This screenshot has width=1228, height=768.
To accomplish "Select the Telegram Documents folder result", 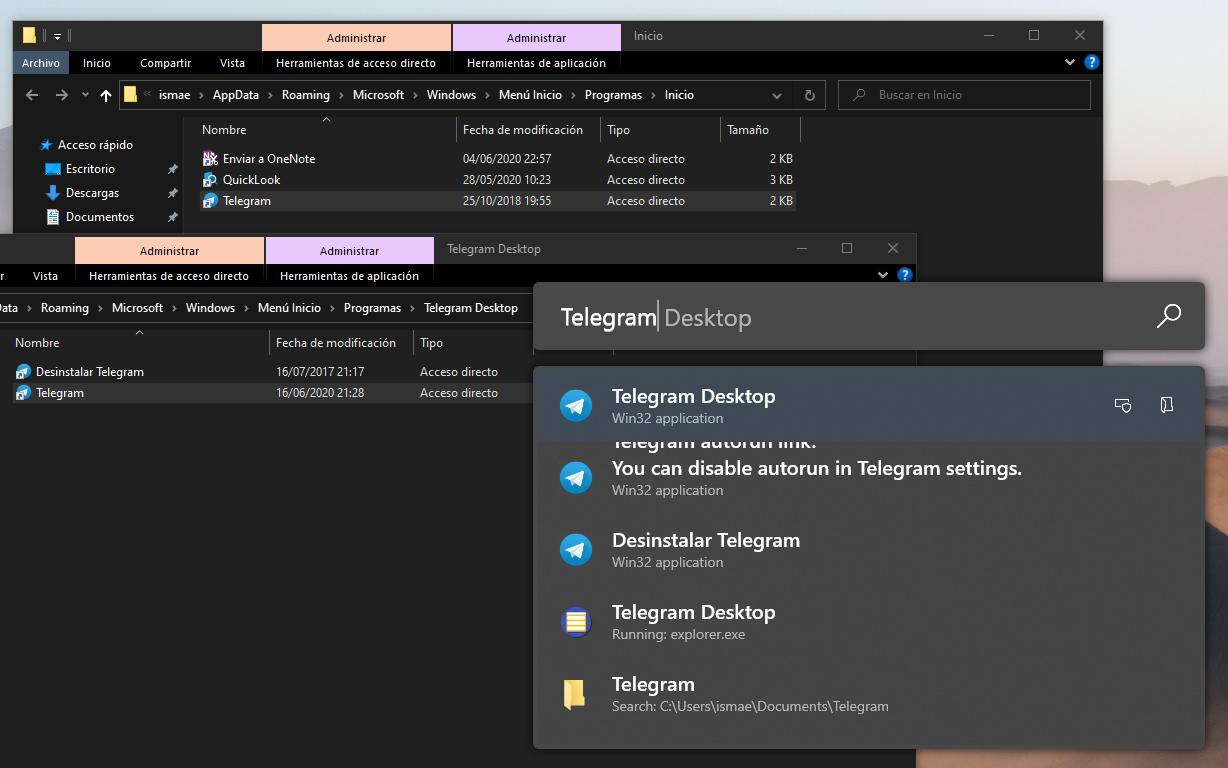I will (x=868, y=693).
